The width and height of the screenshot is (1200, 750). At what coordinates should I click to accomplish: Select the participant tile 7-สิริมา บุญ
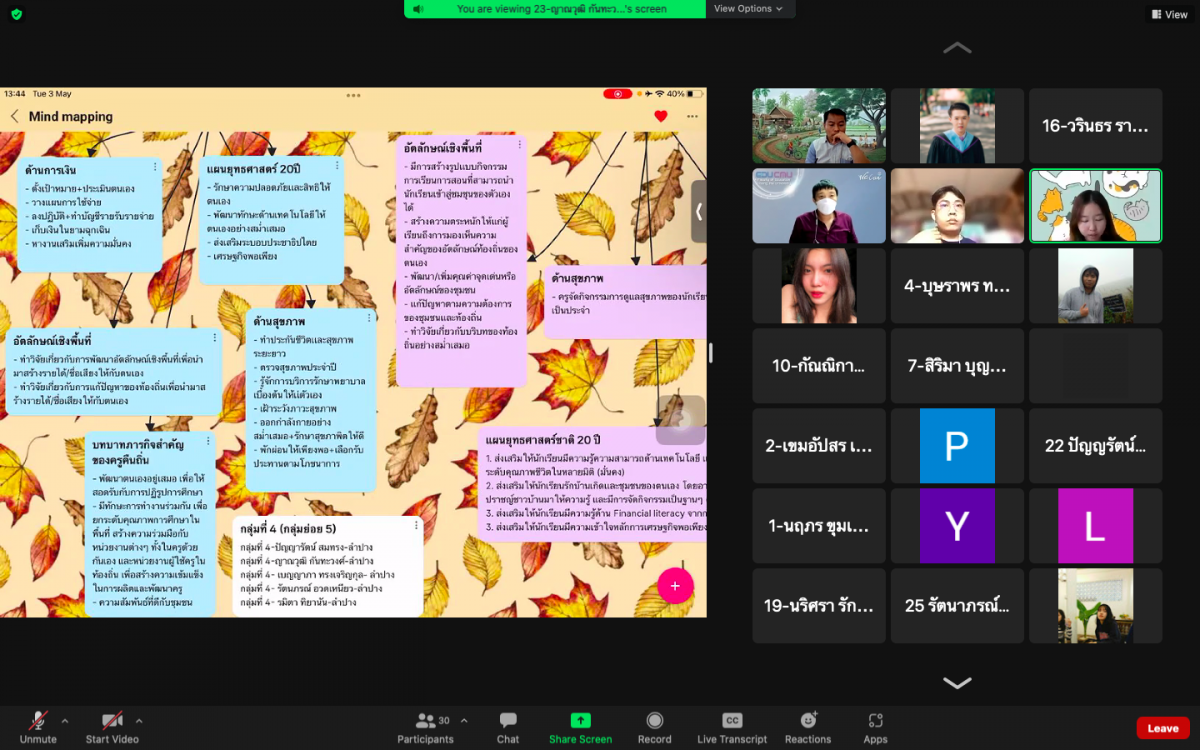coord(957,366)
